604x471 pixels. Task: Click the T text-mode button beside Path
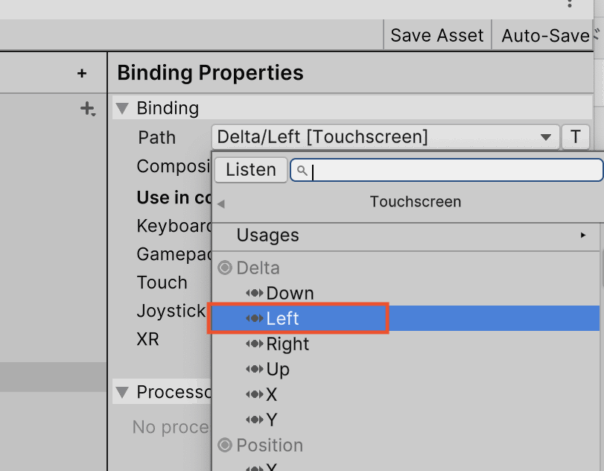[575, 137]
